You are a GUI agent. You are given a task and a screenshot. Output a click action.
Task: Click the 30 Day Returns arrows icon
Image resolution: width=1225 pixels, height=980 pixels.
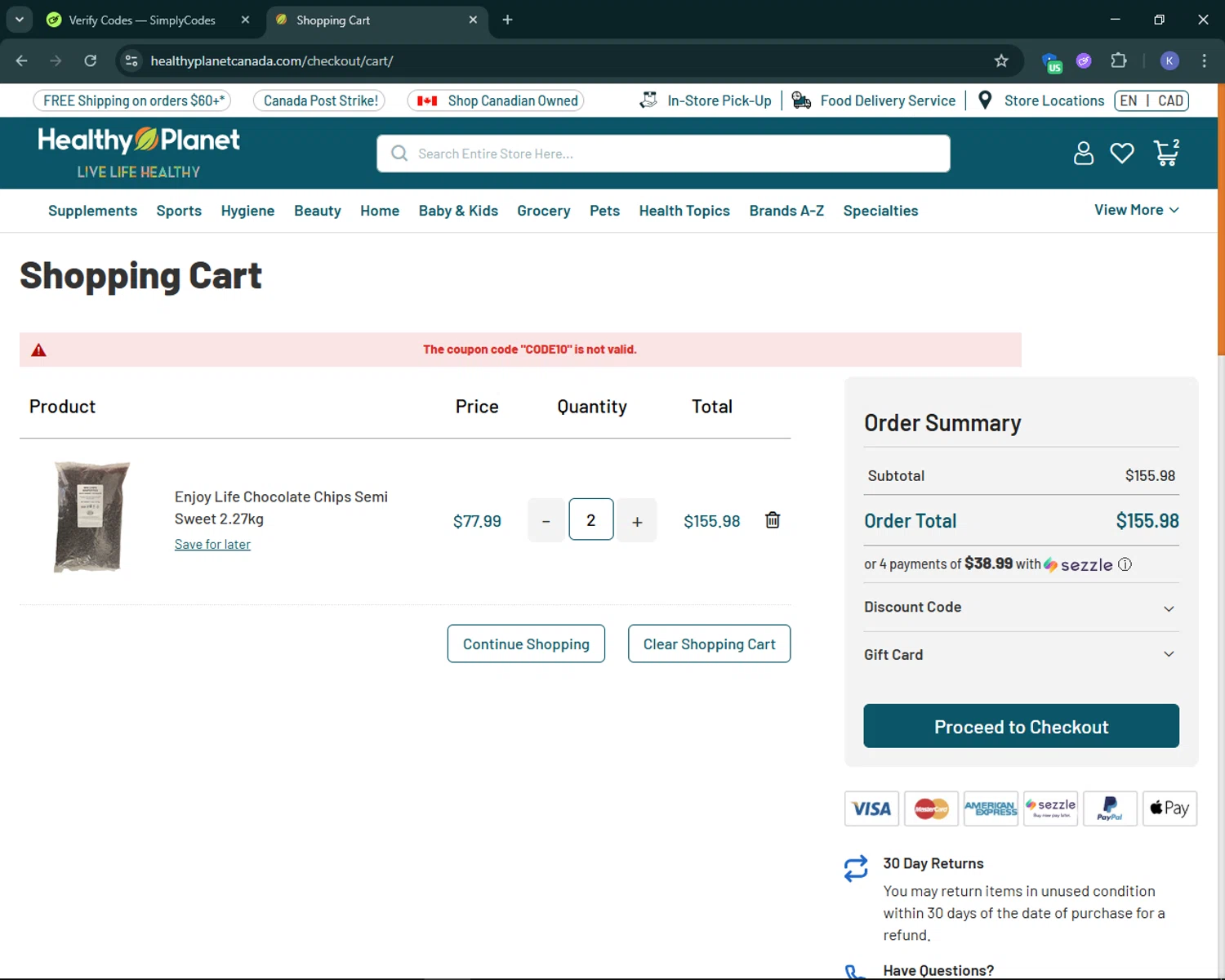[x=856, y=868]
